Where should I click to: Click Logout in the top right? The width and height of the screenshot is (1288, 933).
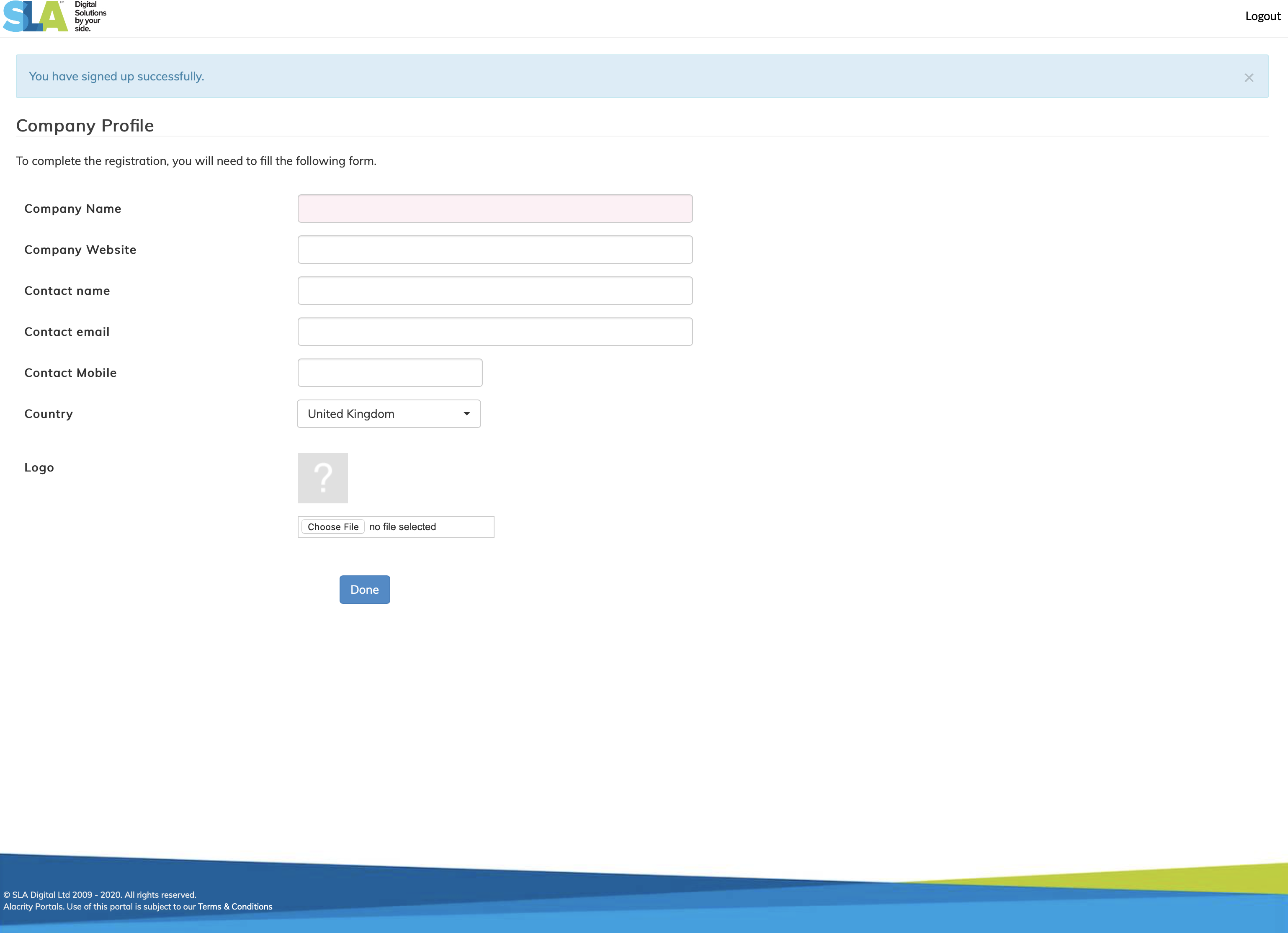(x=1262, y=16)
